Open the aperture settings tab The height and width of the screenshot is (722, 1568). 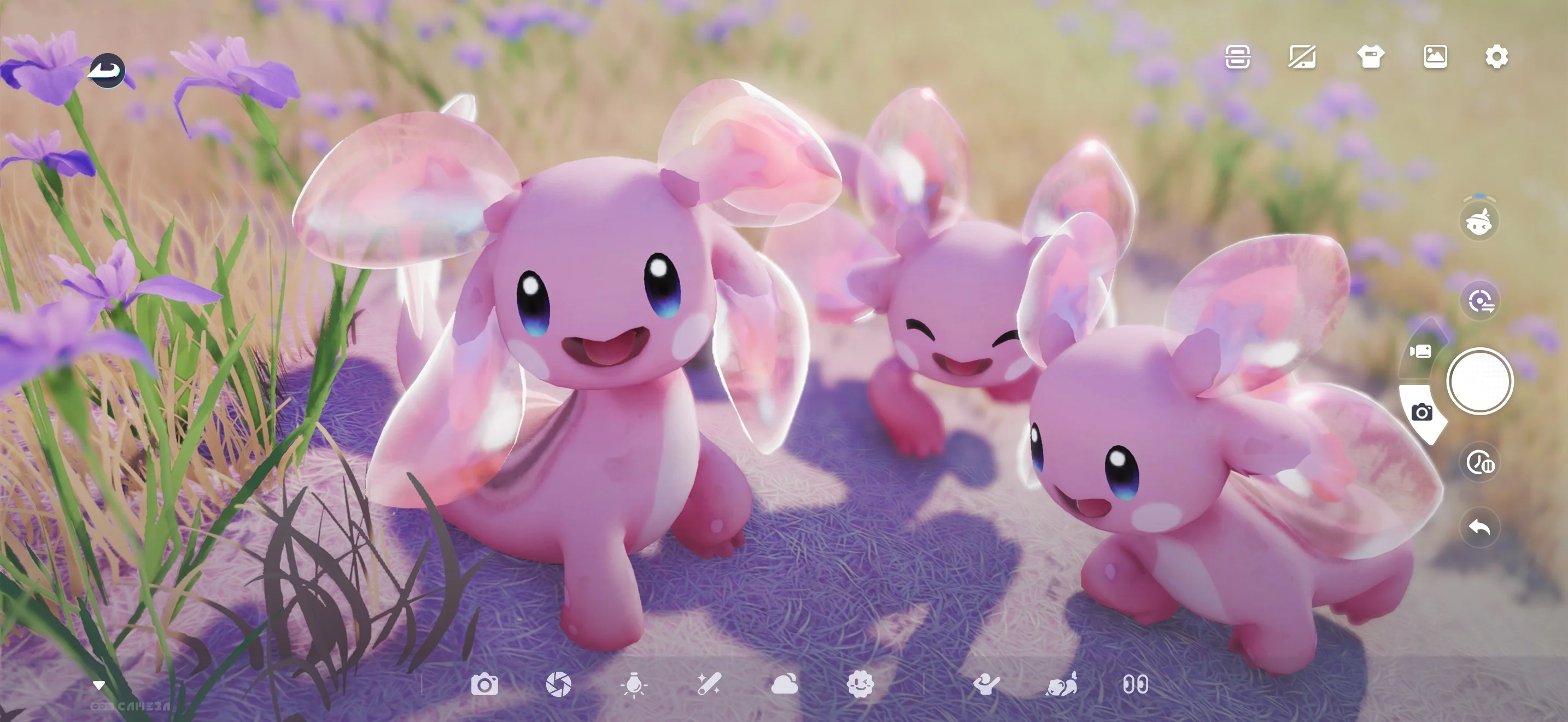click(559, 684)
